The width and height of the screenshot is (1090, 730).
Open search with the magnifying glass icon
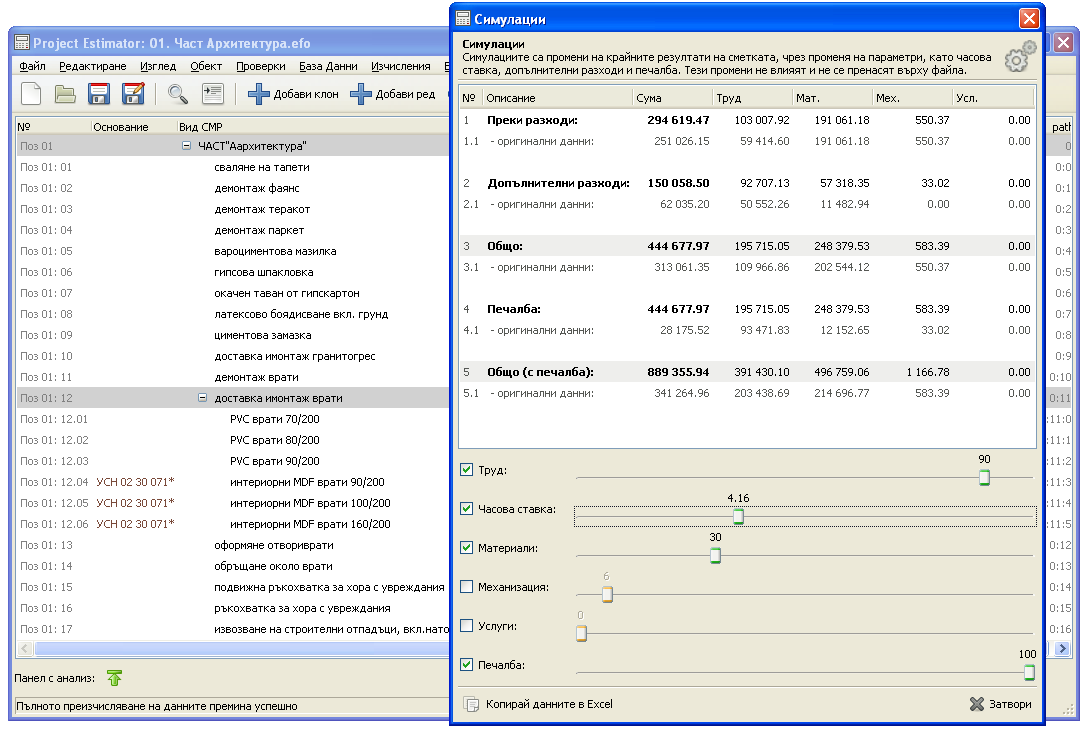click(x=178, y=94)
